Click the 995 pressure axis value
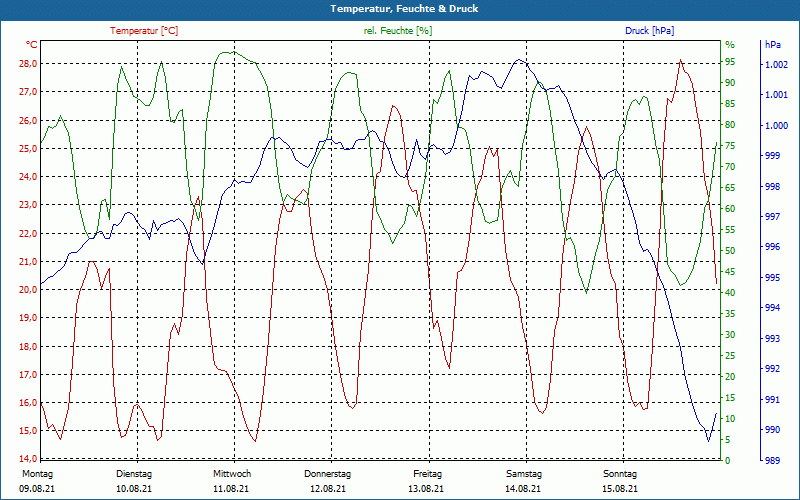Viewport: 800px width, 500px height. tap(772, 278)
